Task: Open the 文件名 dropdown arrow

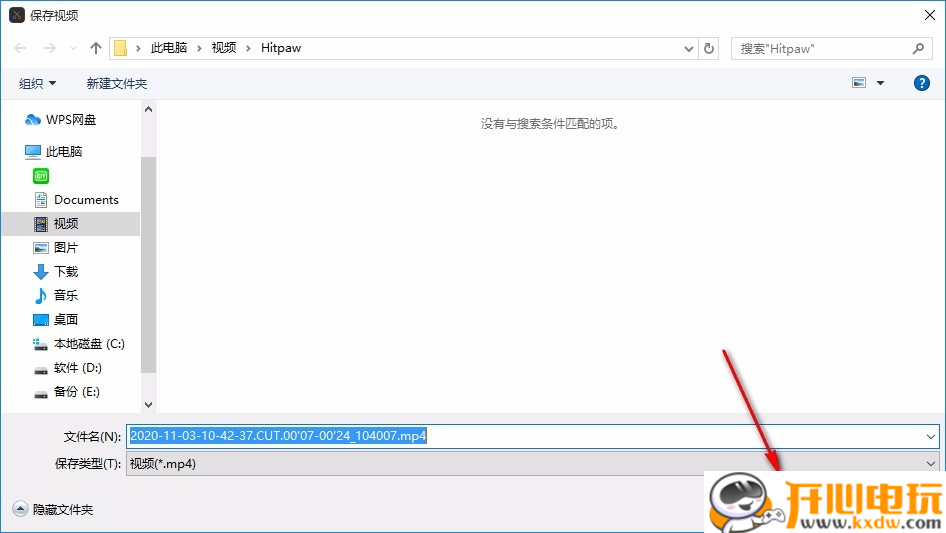Action: pyautogui.click(x=930, y=436)
